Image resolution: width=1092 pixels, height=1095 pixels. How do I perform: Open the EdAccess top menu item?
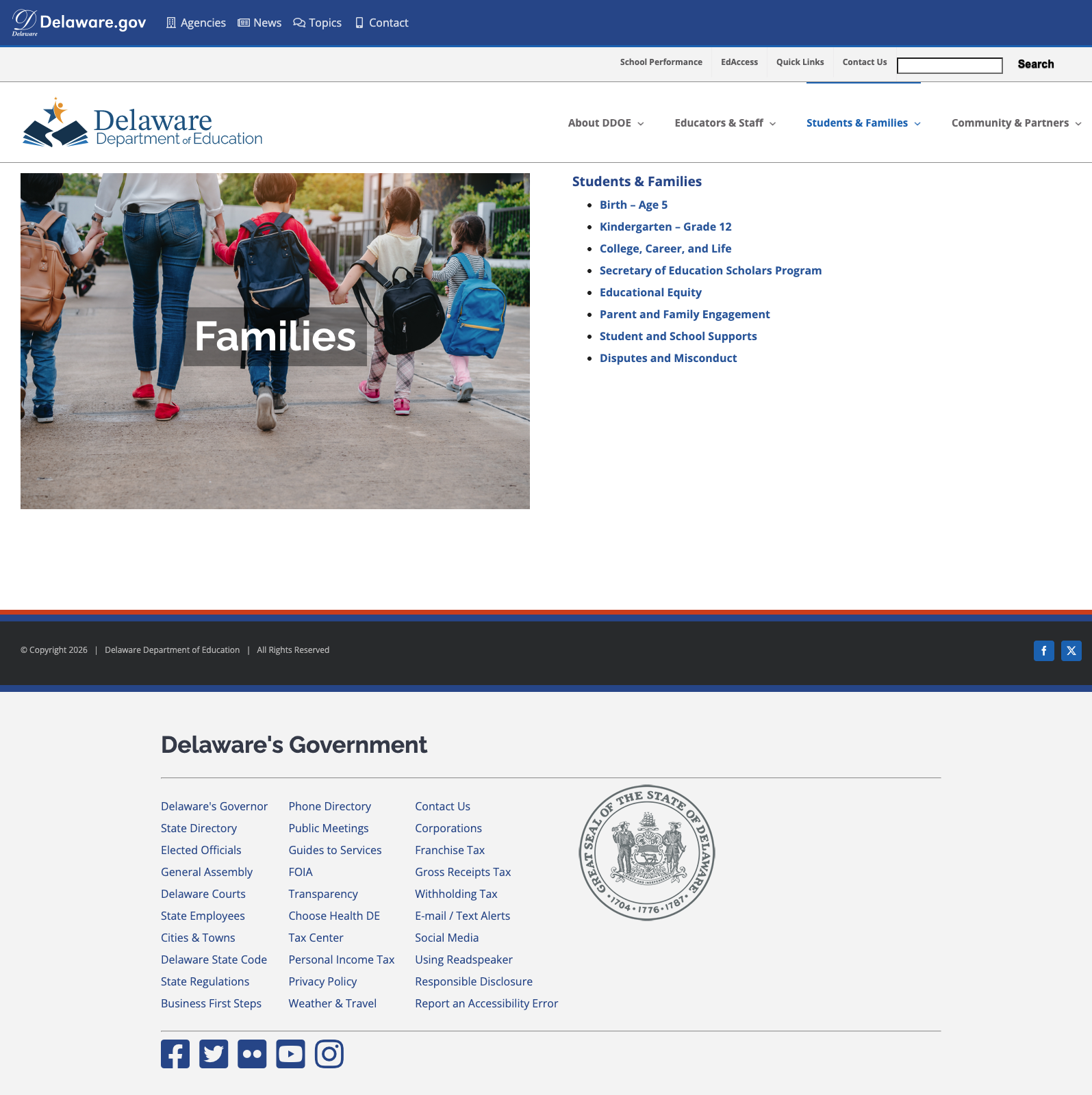tap(739, 62)
